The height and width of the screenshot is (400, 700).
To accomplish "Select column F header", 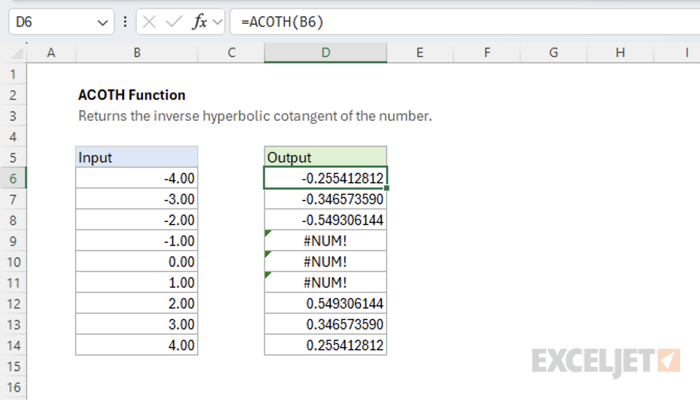I will (x=487, y=53).
